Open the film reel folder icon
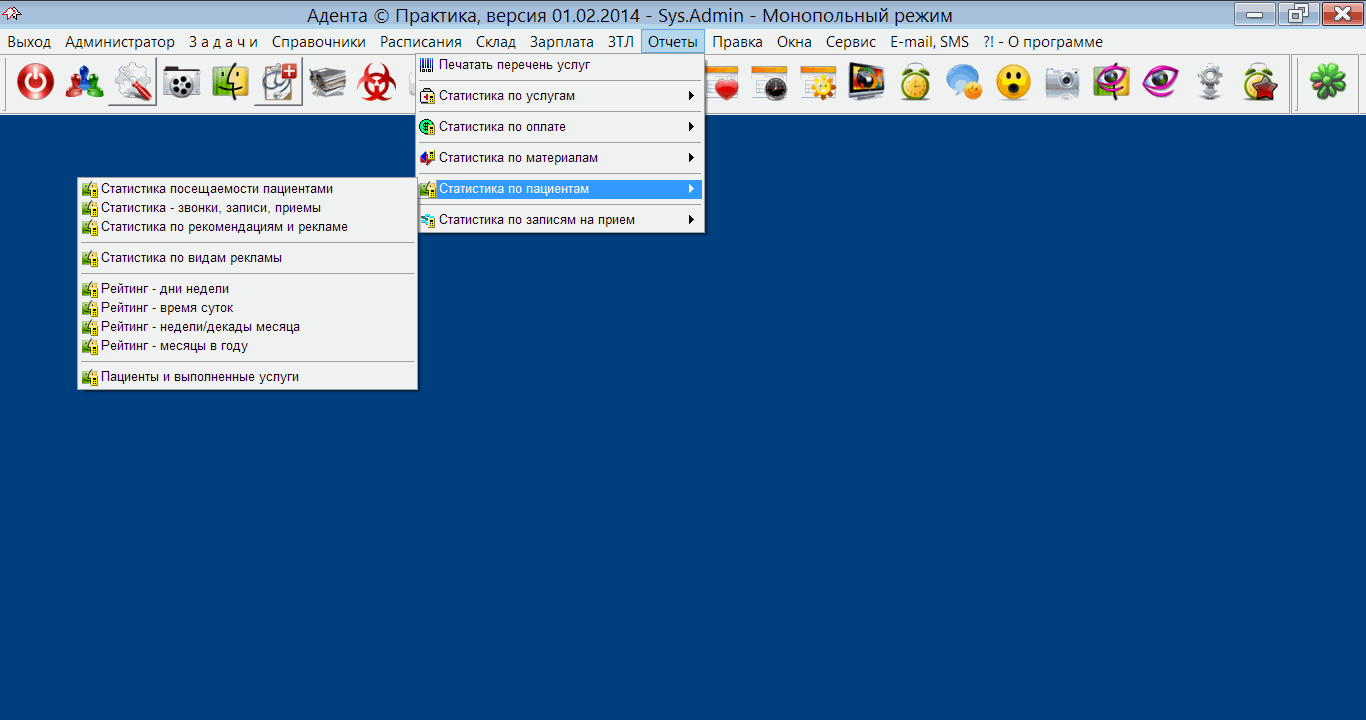This screenshot has height=720, width=1366. [x=181, y=83]
